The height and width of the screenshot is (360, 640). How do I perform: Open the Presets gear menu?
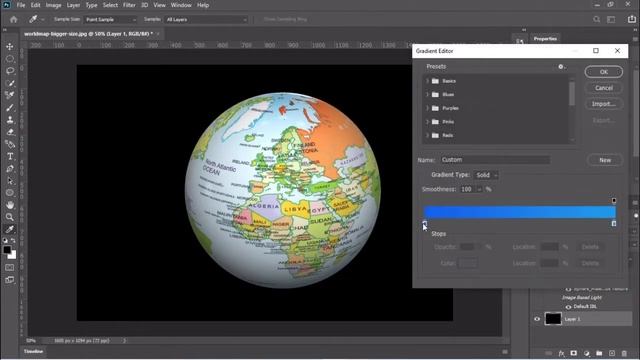pyautogui.click(x=562, y=67)
